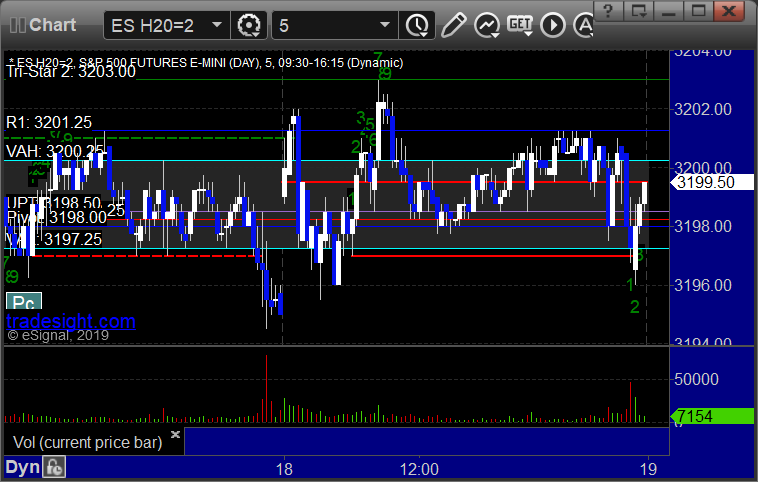Start bar replay with play icon
758x482 pixels.
coord(553,25)
